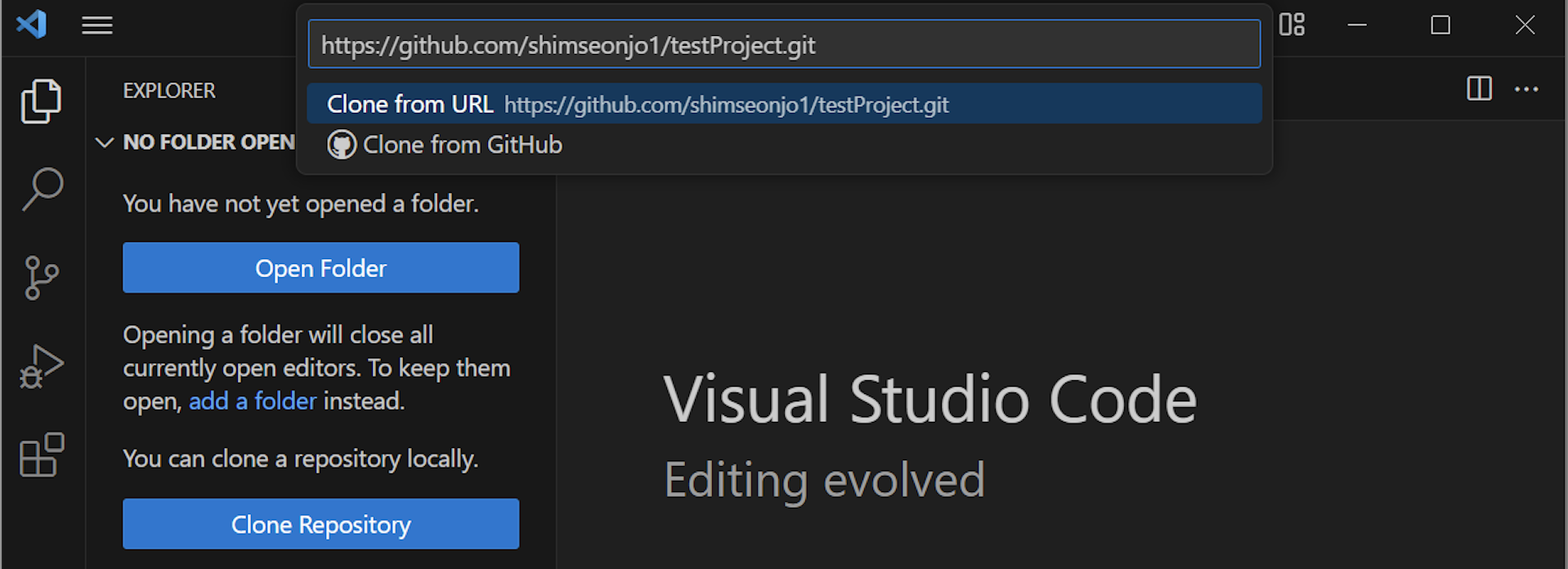The image size is (1568, 569).
Task: Close the VS Code window
Action: pyautogui.click(x=1525, y=25)
